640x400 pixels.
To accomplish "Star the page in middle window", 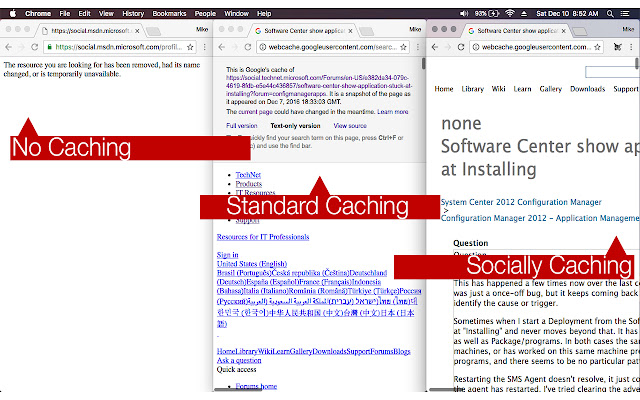I will [403, 47].
